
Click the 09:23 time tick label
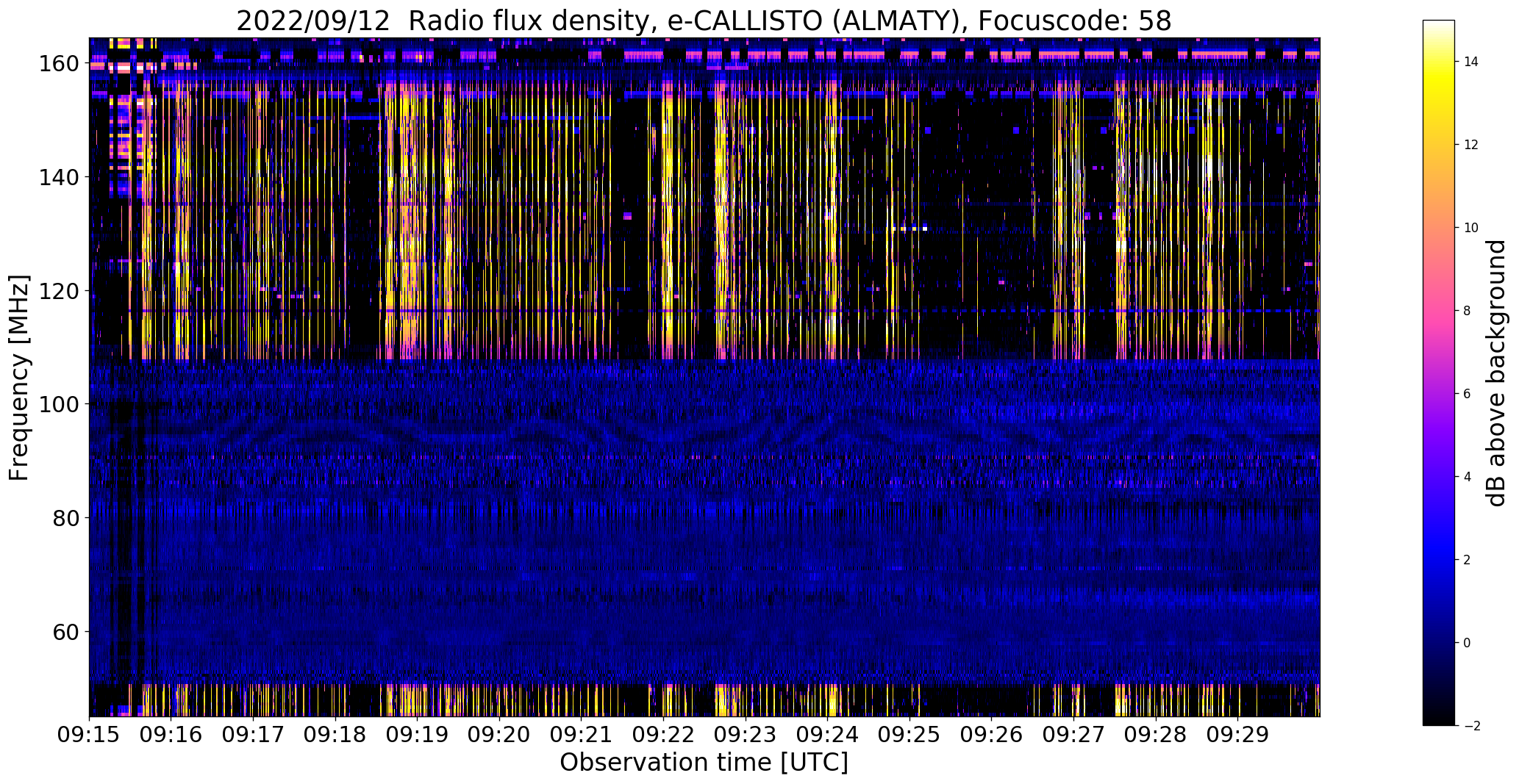click(x=746, y=734)
